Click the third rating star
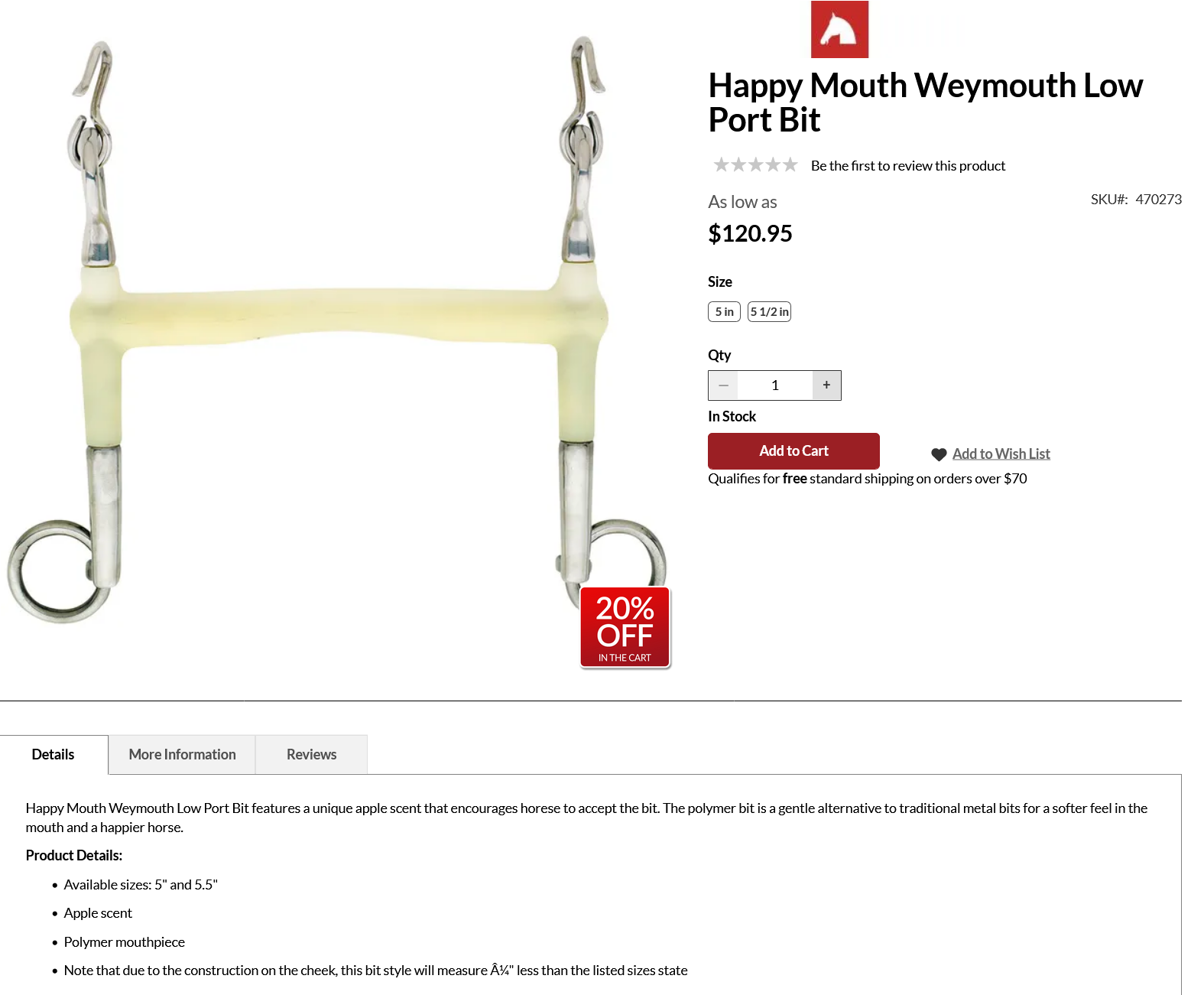Viewport: 1204px width, 995px height. click(755, 165)
